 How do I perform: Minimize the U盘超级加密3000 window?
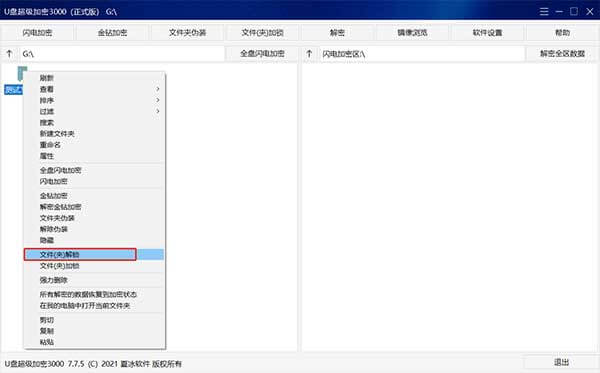(559, 11)
